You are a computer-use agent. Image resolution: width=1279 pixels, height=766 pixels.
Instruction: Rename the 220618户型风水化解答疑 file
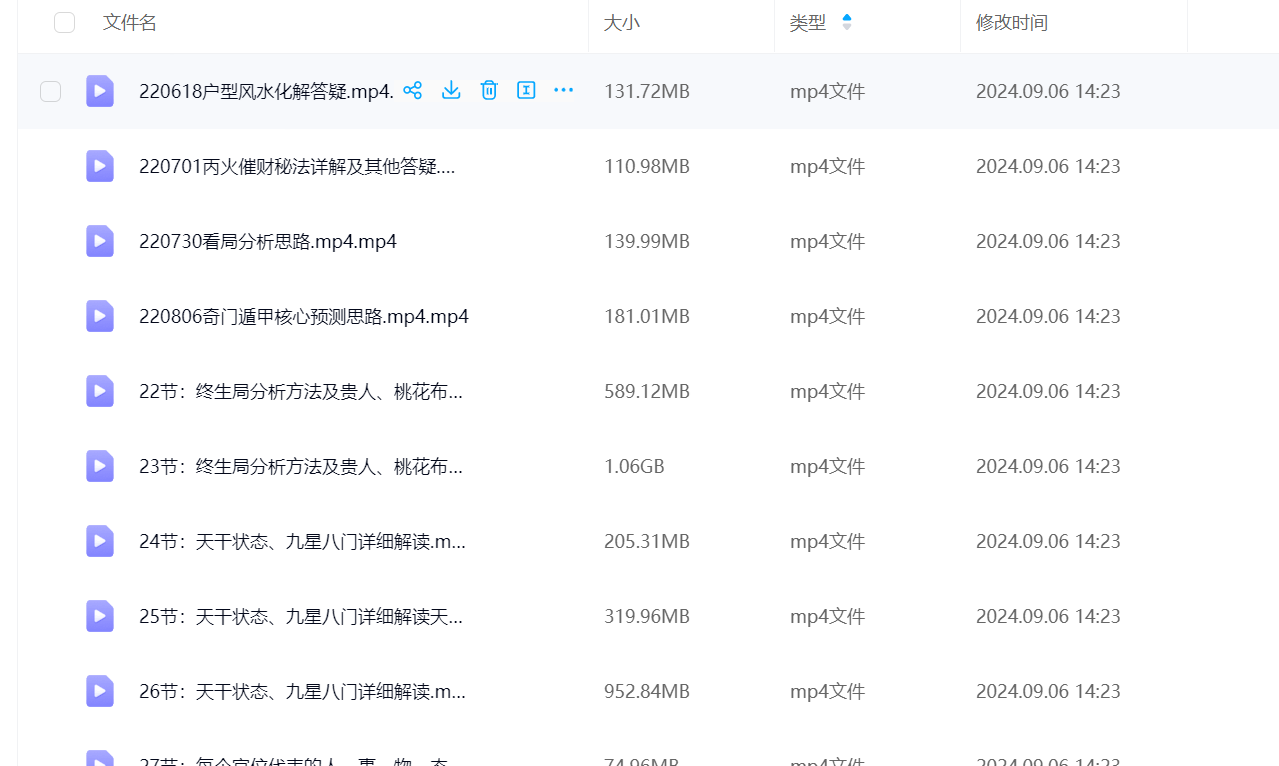coord(526,91)
